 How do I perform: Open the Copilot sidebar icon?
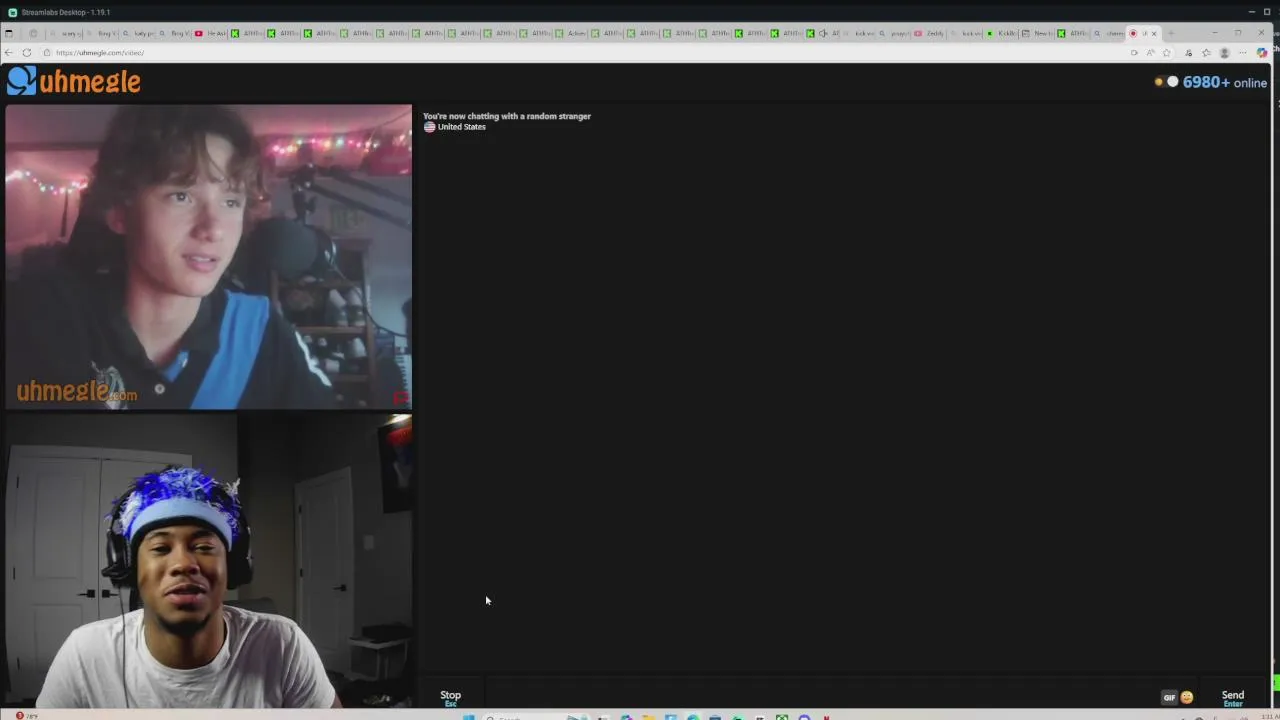1262,53
